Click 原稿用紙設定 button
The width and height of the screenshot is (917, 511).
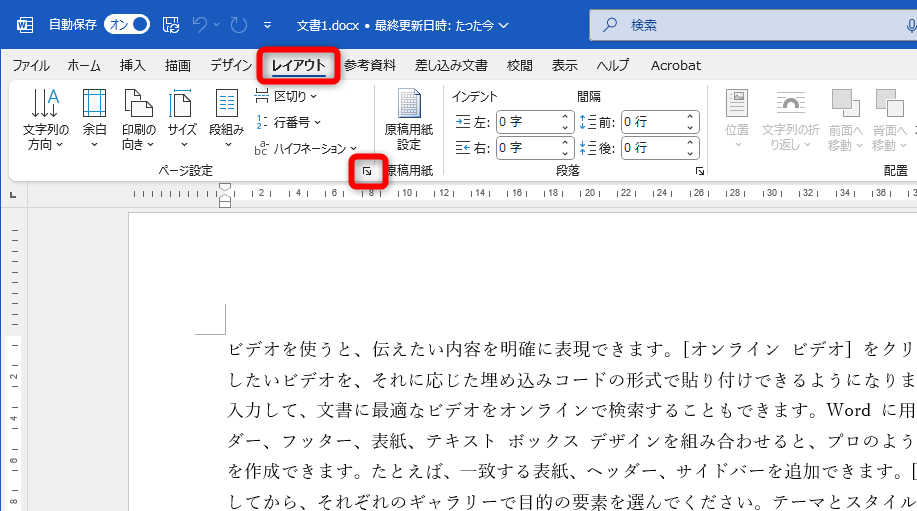pyautogui.click(x=409, y=119)
